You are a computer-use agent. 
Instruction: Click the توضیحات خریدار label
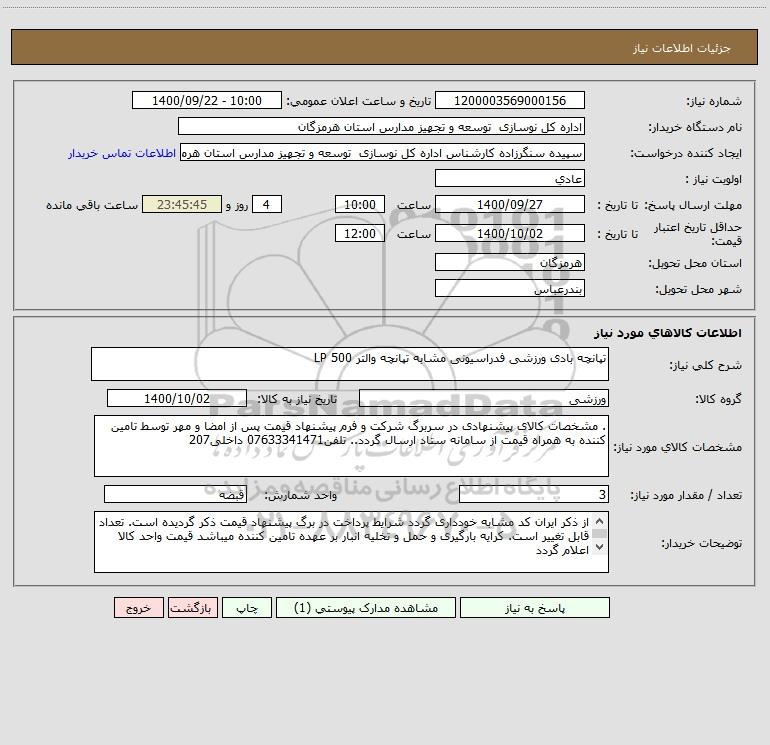click(x=701, y=543)
